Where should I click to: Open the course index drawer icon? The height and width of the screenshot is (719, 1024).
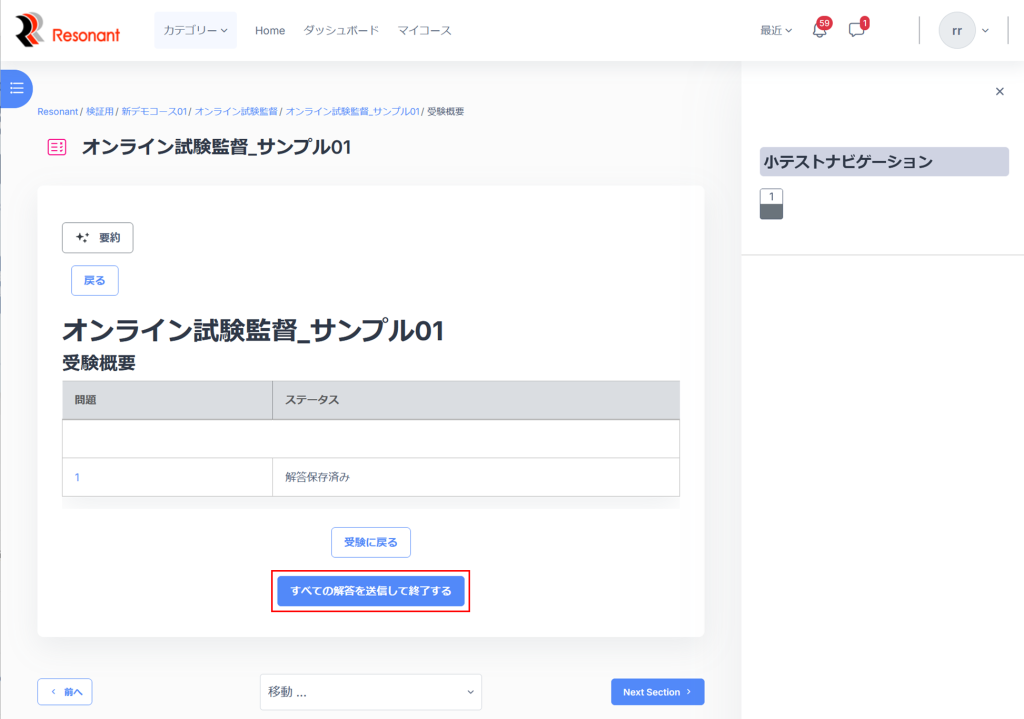coord(16,88)
